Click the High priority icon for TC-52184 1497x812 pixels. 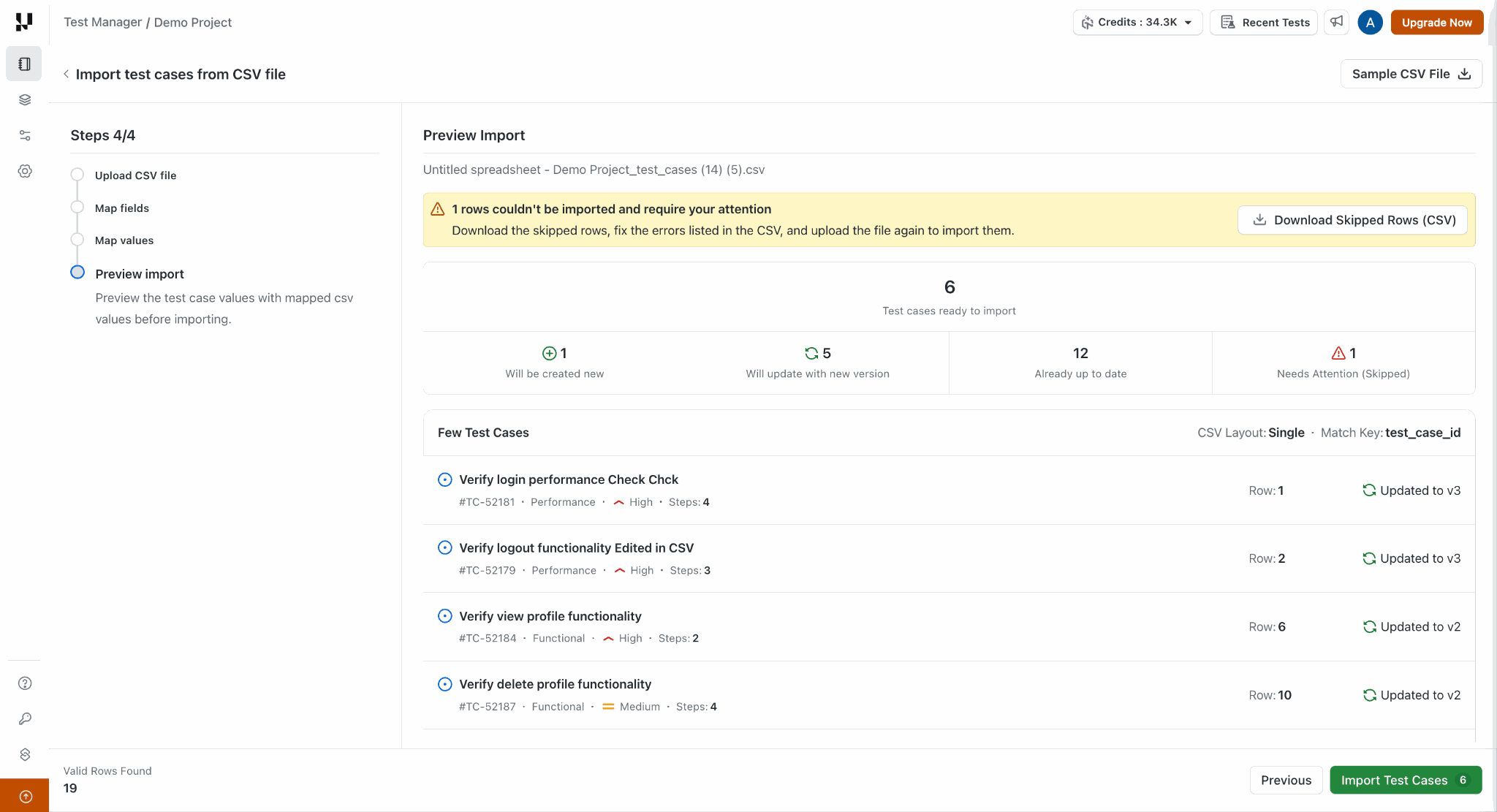608,639
